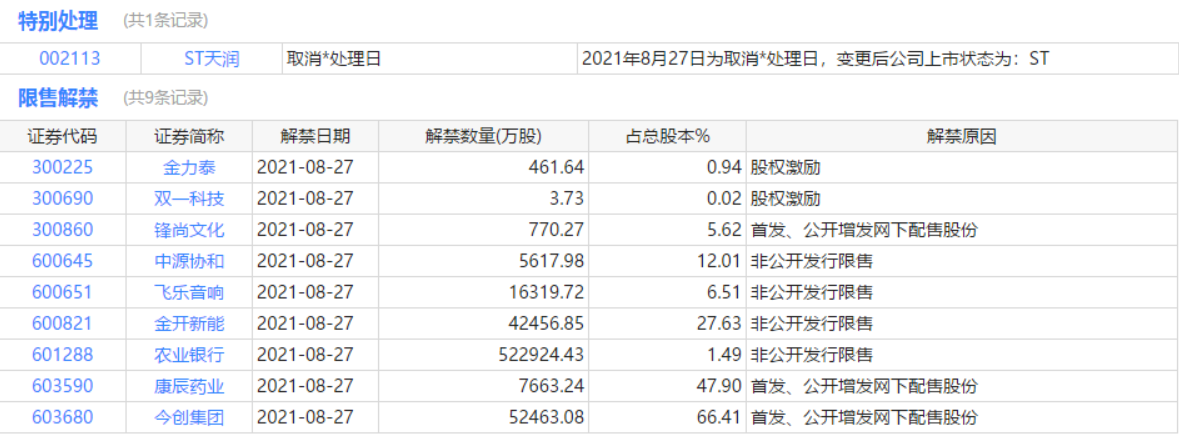Screen dimensions: 1179x440
Task: Click 非公开发行限售 in 农业银行 row
Action: (x=811, y=354)
